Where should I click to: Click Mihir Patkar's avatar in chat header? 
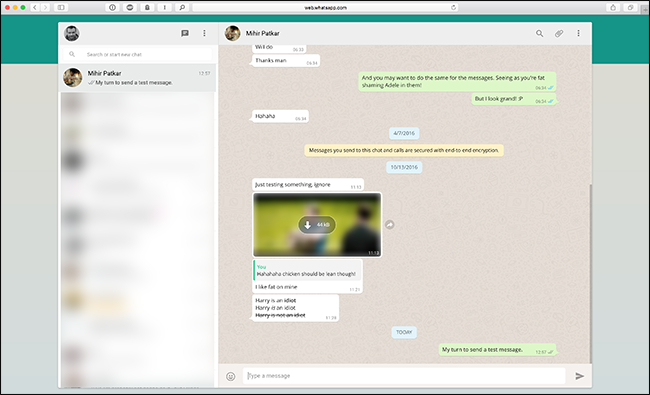coord(233,33)
